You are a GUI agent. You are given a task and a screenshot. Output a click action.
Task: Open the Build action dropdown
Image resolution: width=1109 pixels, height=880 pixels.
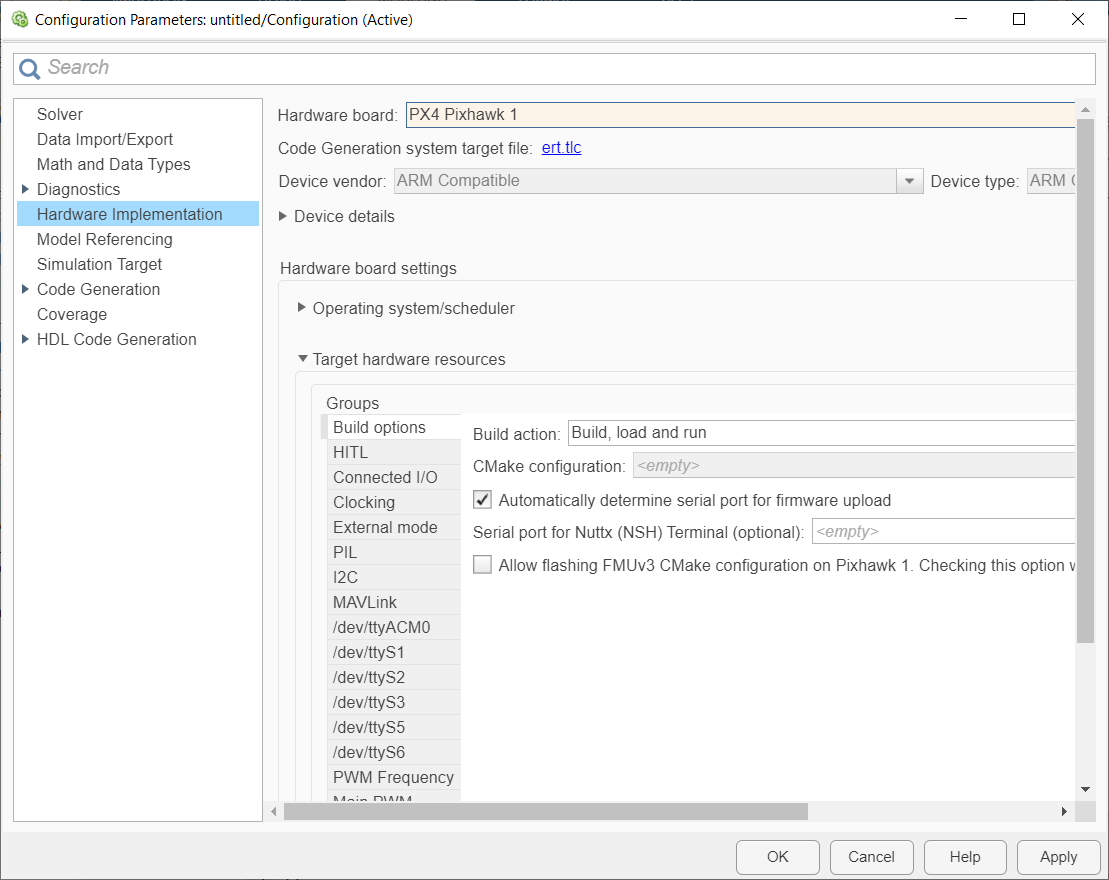(x=821, y=433)
